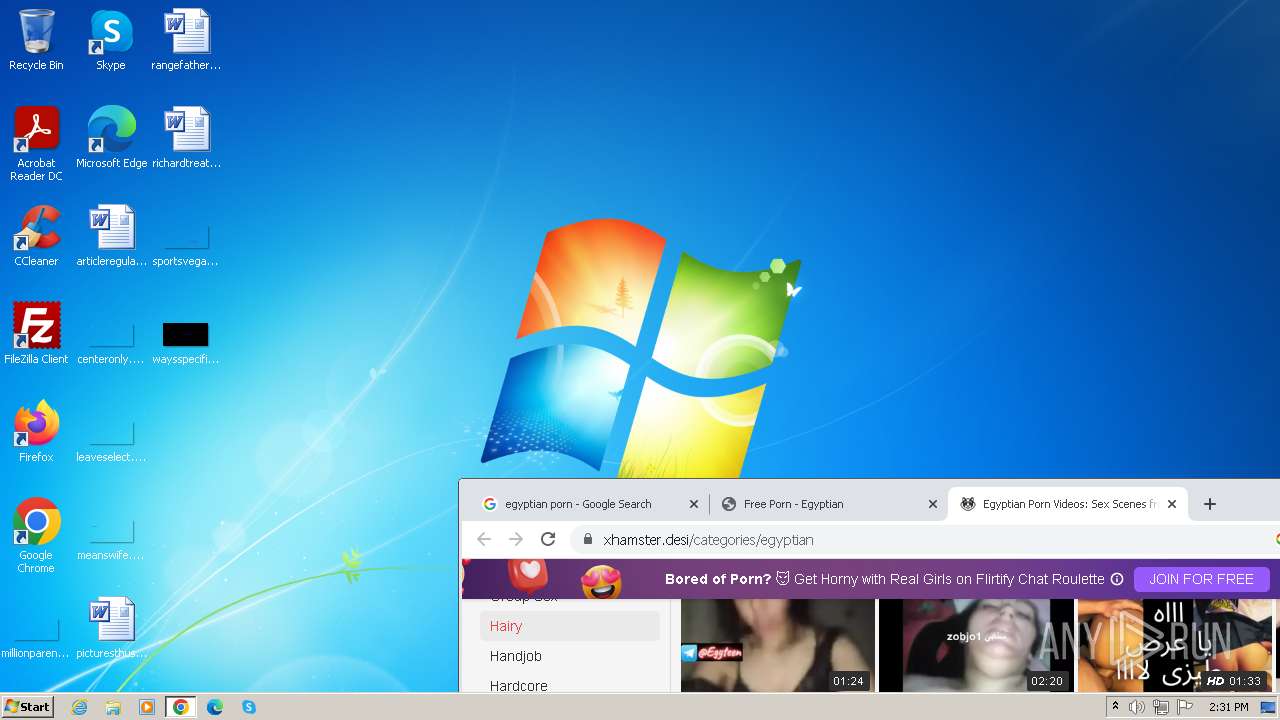Open the Skype icon in the taskbar
This screenshot has height=720, width=1280.
pyautogui.click(x=249, y=707)
